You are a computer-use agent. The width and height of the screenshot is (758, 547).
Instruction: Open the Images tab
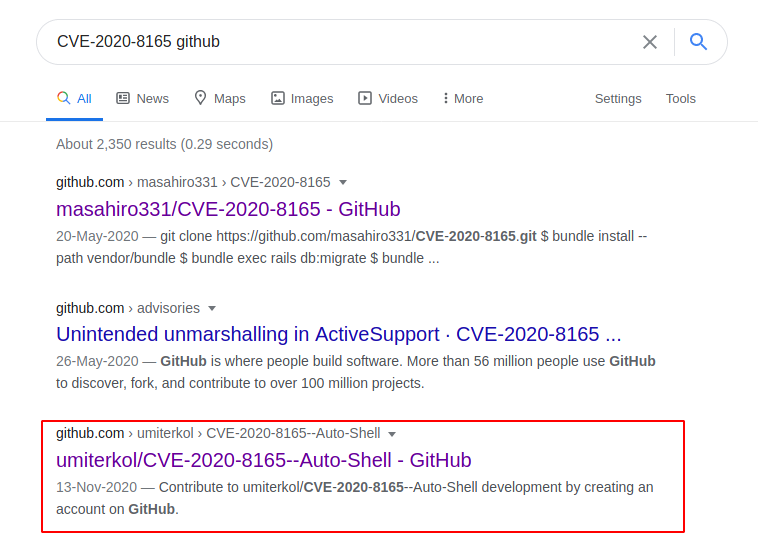pyautogui.click(x=302, y=99)
